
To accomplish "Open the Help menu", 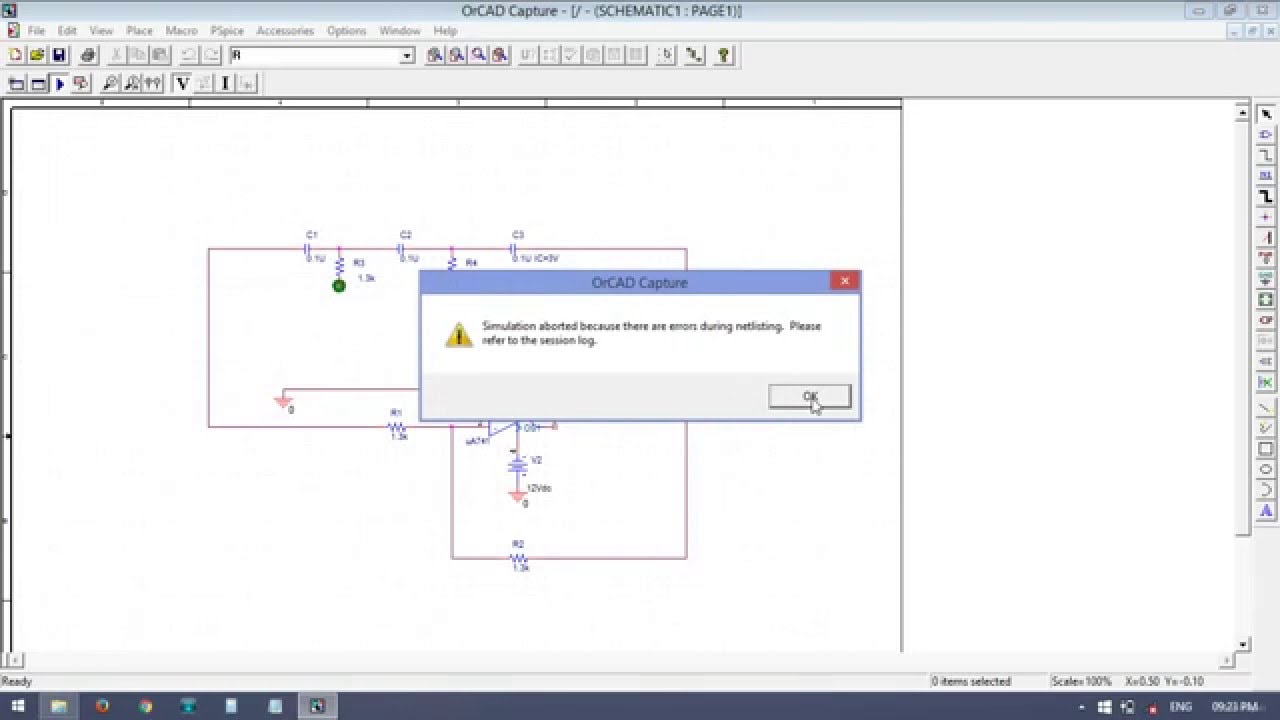I will tap(445, 31).
